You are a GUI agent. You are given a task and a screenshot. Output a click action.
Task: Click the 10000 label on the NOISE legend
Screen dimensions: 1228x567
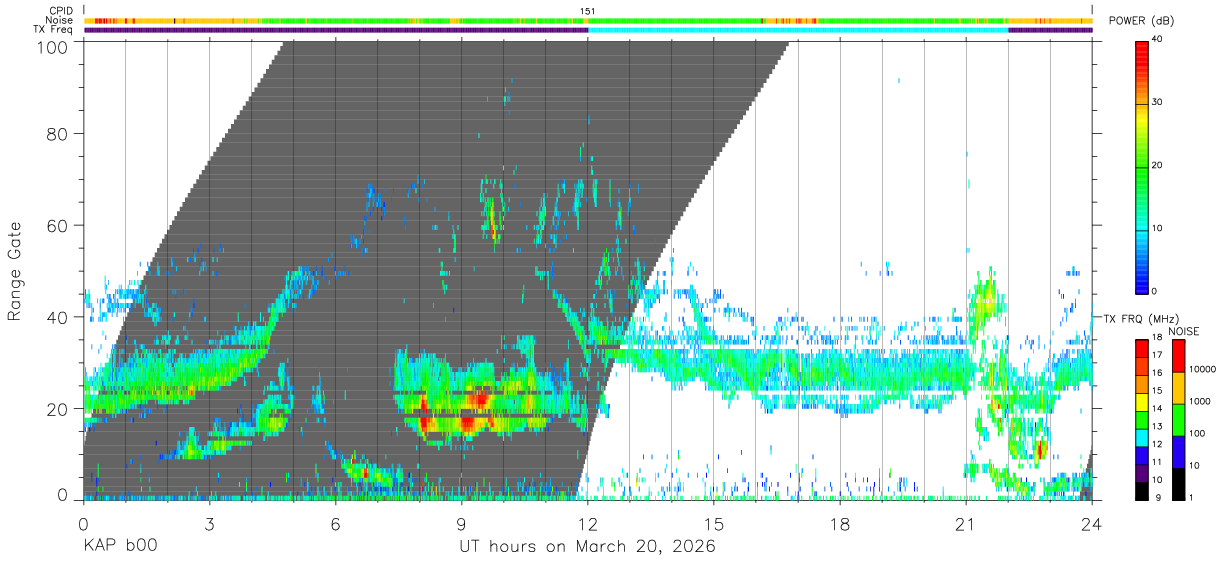[1201, 370]
